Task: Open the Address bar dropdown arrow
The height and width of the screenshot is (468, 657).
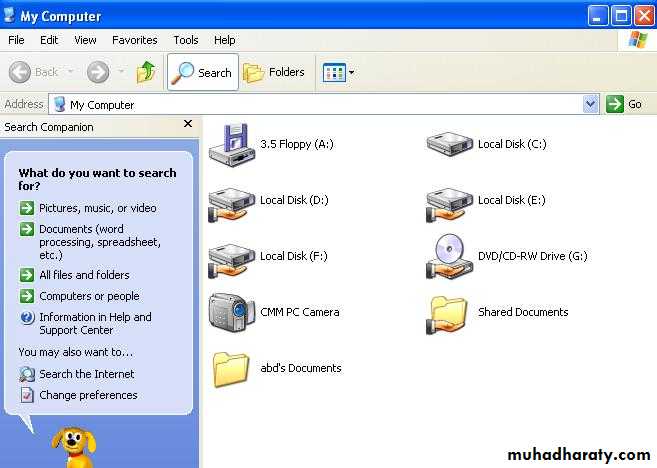Action: point(590,104)
